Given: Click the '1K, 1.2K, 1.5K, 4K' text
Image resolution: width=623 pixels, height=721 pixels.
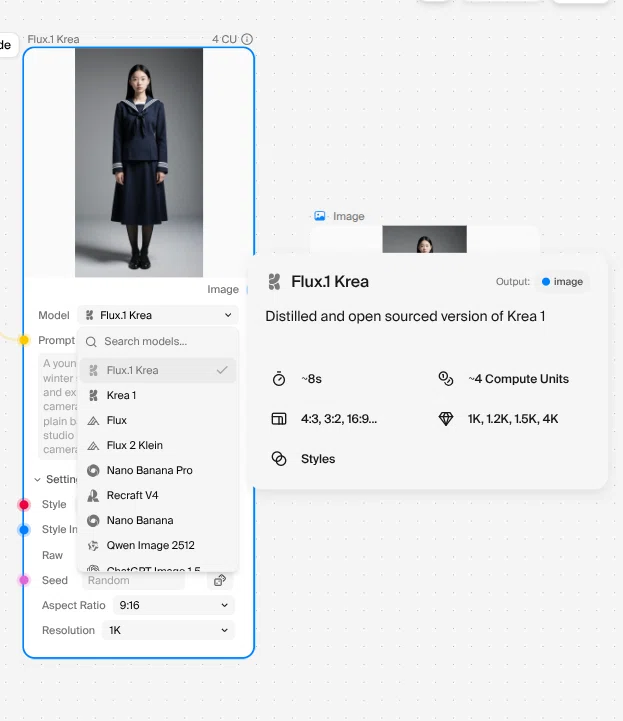Looking at the screenshot, I should click(513, 419).
